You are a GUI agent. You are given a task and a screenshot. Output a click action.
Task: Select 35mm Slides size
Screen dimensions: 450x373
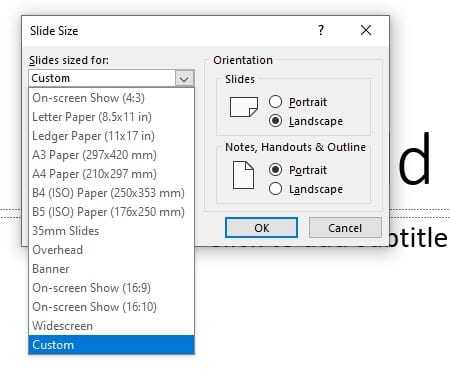(111, 231)
